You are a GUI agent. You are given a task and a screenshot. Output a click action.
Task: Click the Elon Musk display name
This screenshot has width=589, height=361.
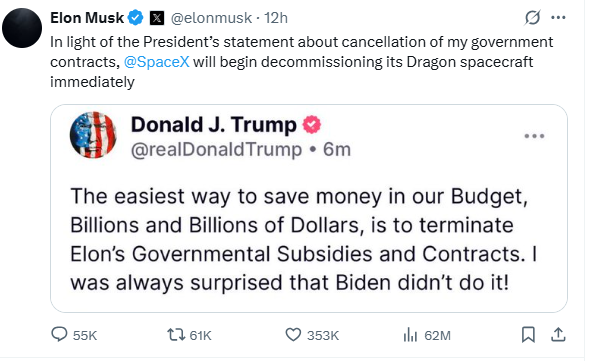pos(87,18)
